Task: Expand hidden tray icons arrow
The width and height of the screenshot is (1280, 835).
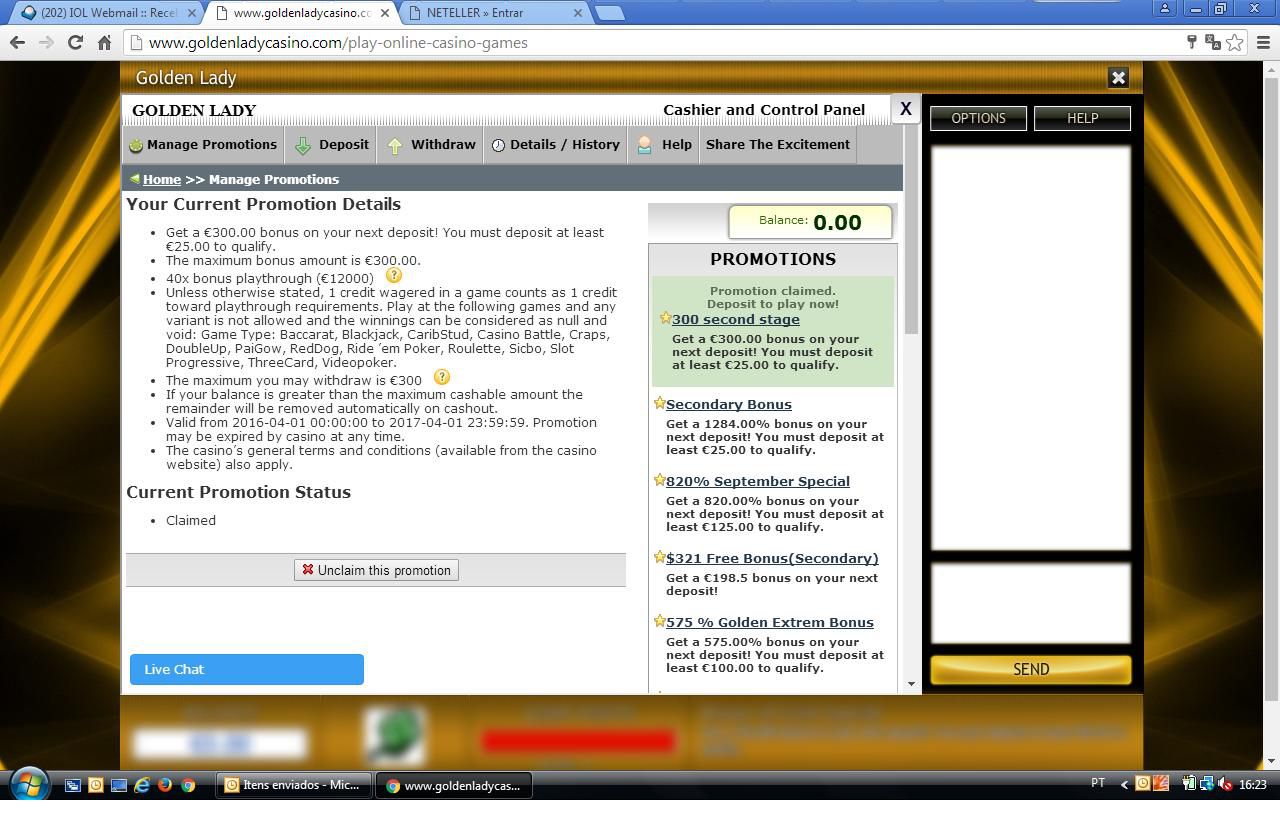Action: click(x=1124, y=784)
